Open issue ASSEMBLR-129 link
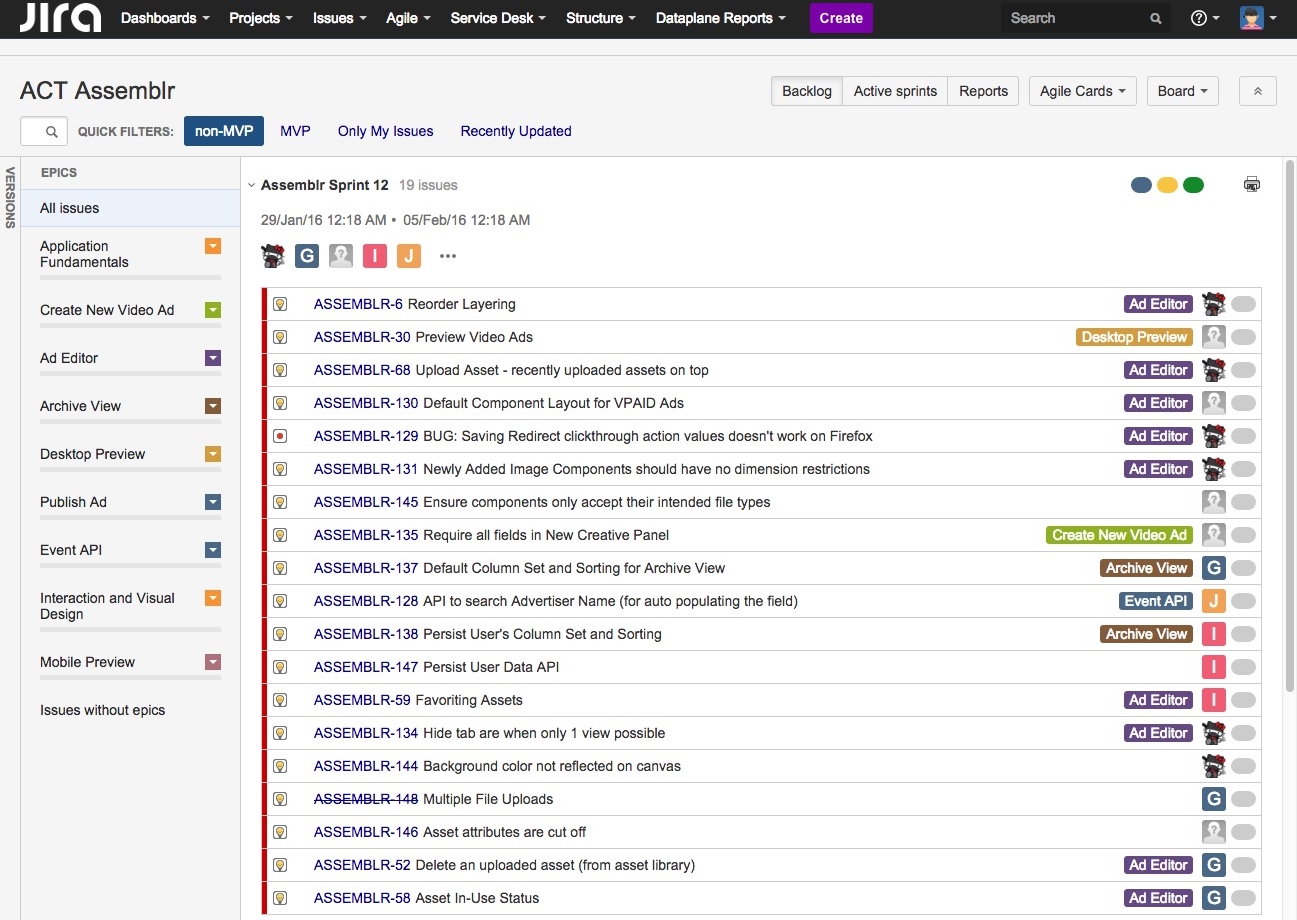 (x=366, y=436)
